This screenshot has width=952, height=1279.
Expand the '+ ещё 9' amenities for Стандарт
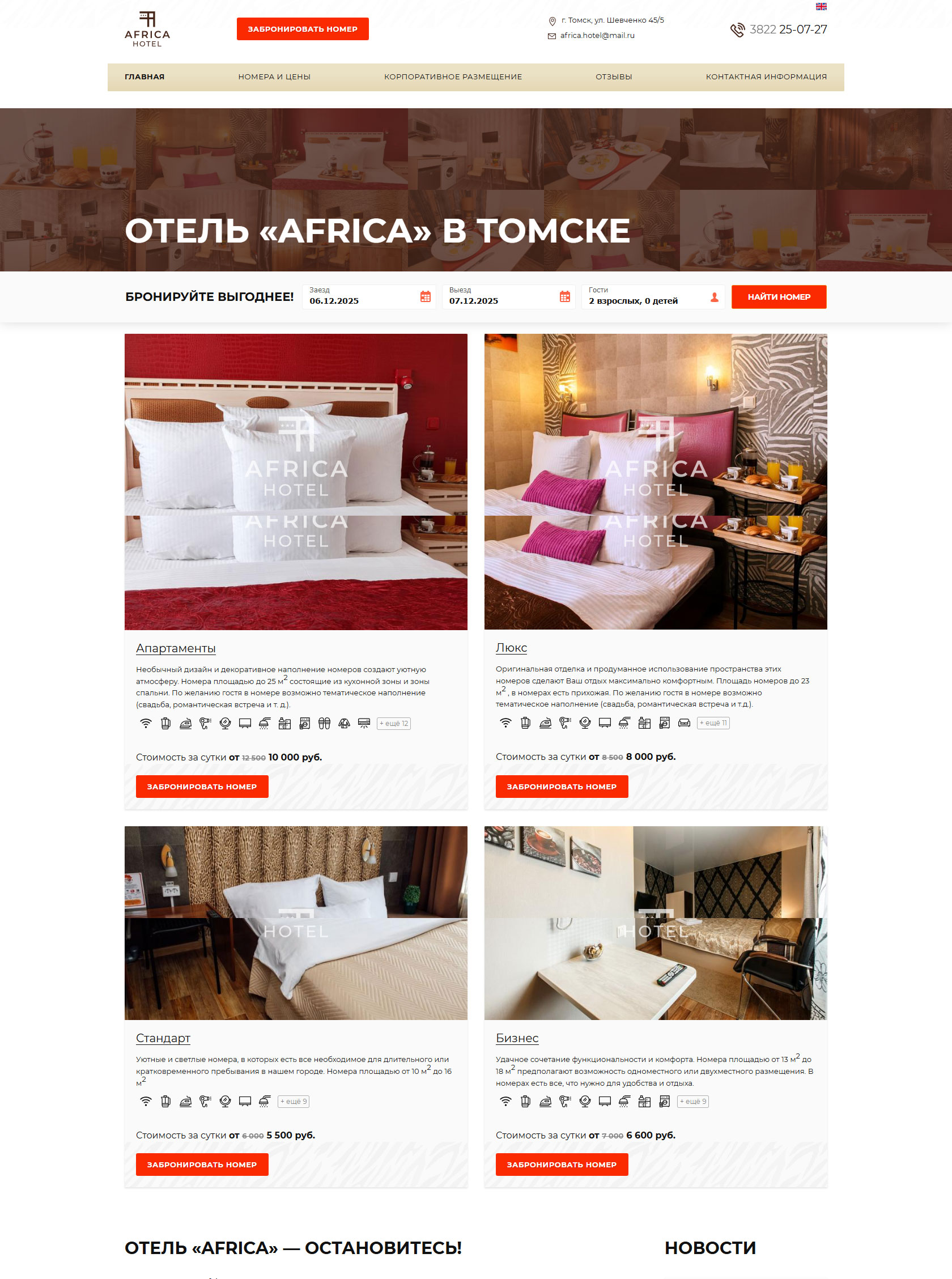(294, 1101)
